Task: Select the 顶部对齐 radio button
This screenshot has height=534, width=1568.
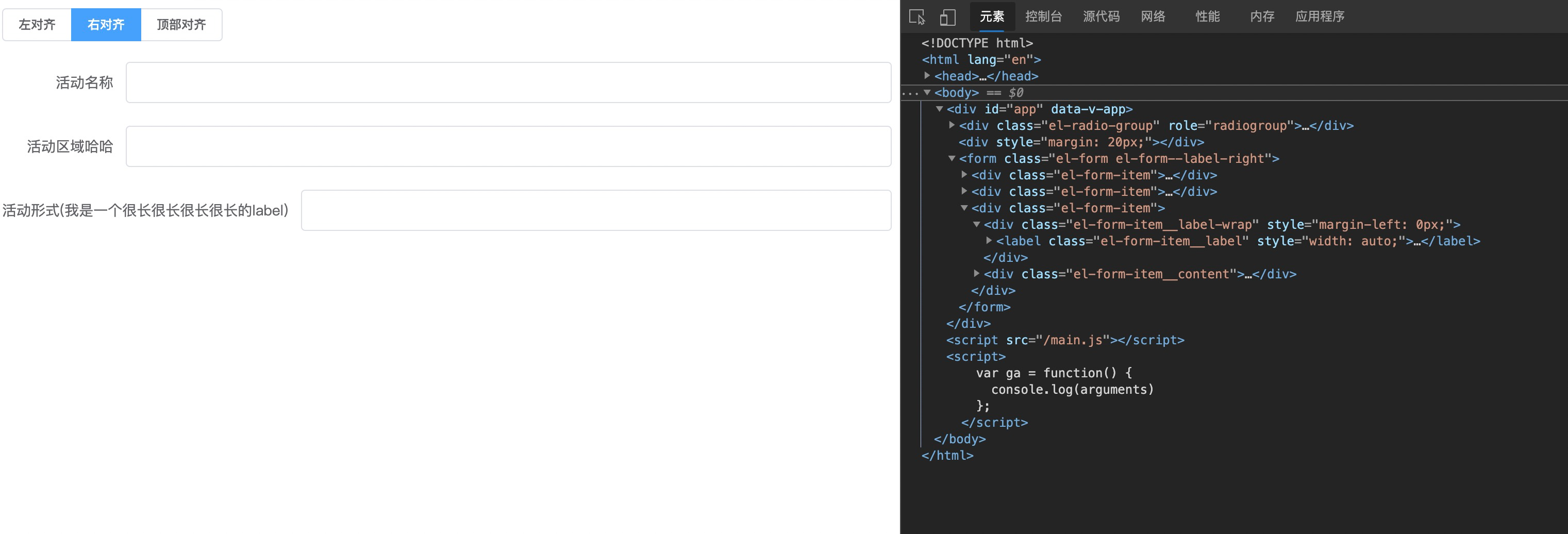Action: 181,25
